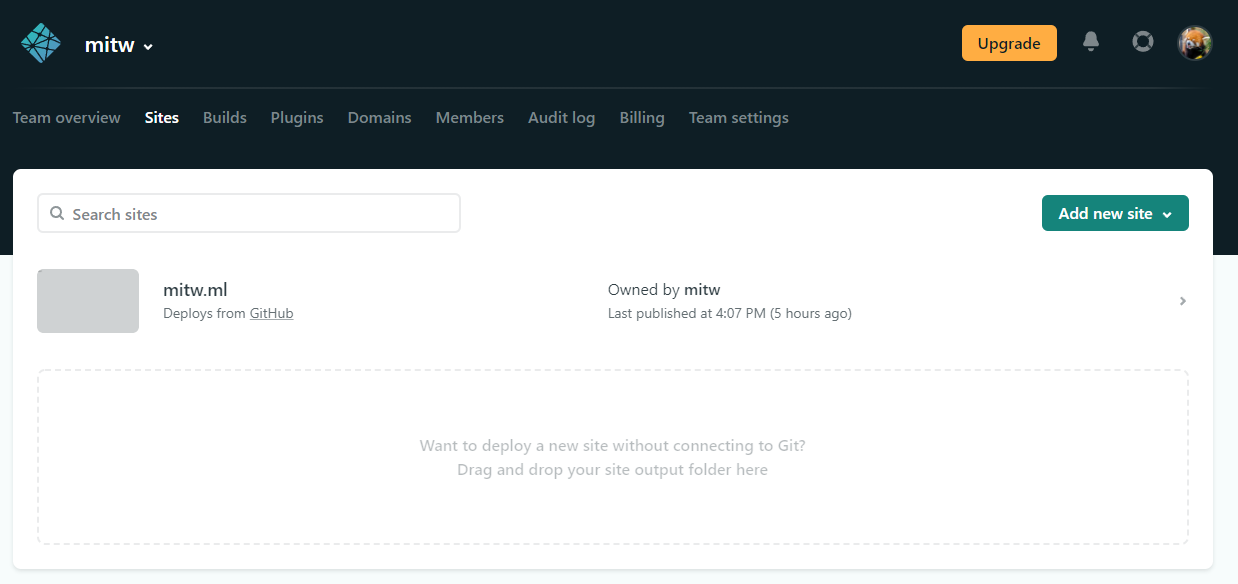Open the Audit log tab
The image size is (1238, 584).
(x=562, y=118)
